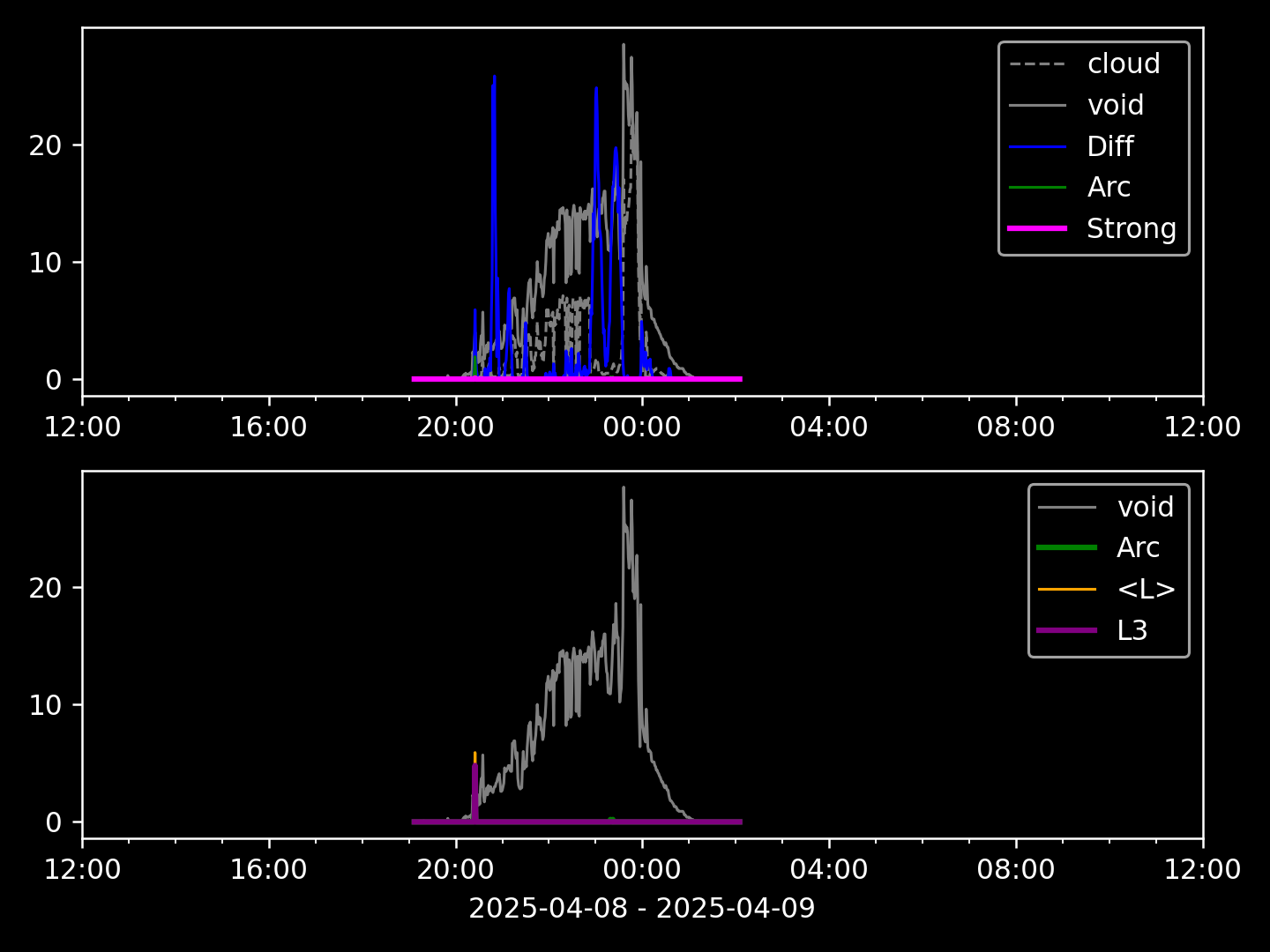This screenshot has height=952, width=1270.
Task: Click the 10 y-axis label on bottom plot
Action: point(45,705)
